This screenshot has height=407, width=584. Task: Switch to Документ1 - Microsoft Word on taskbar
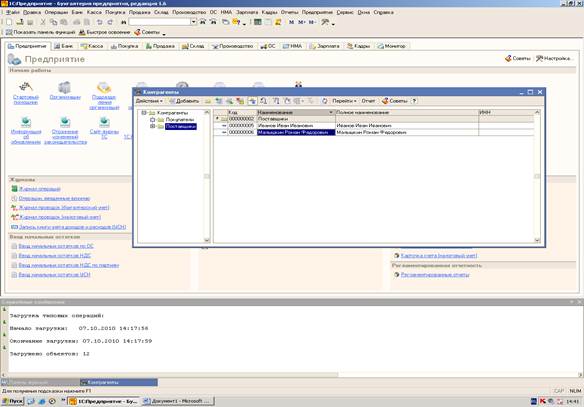click(178, 401)
